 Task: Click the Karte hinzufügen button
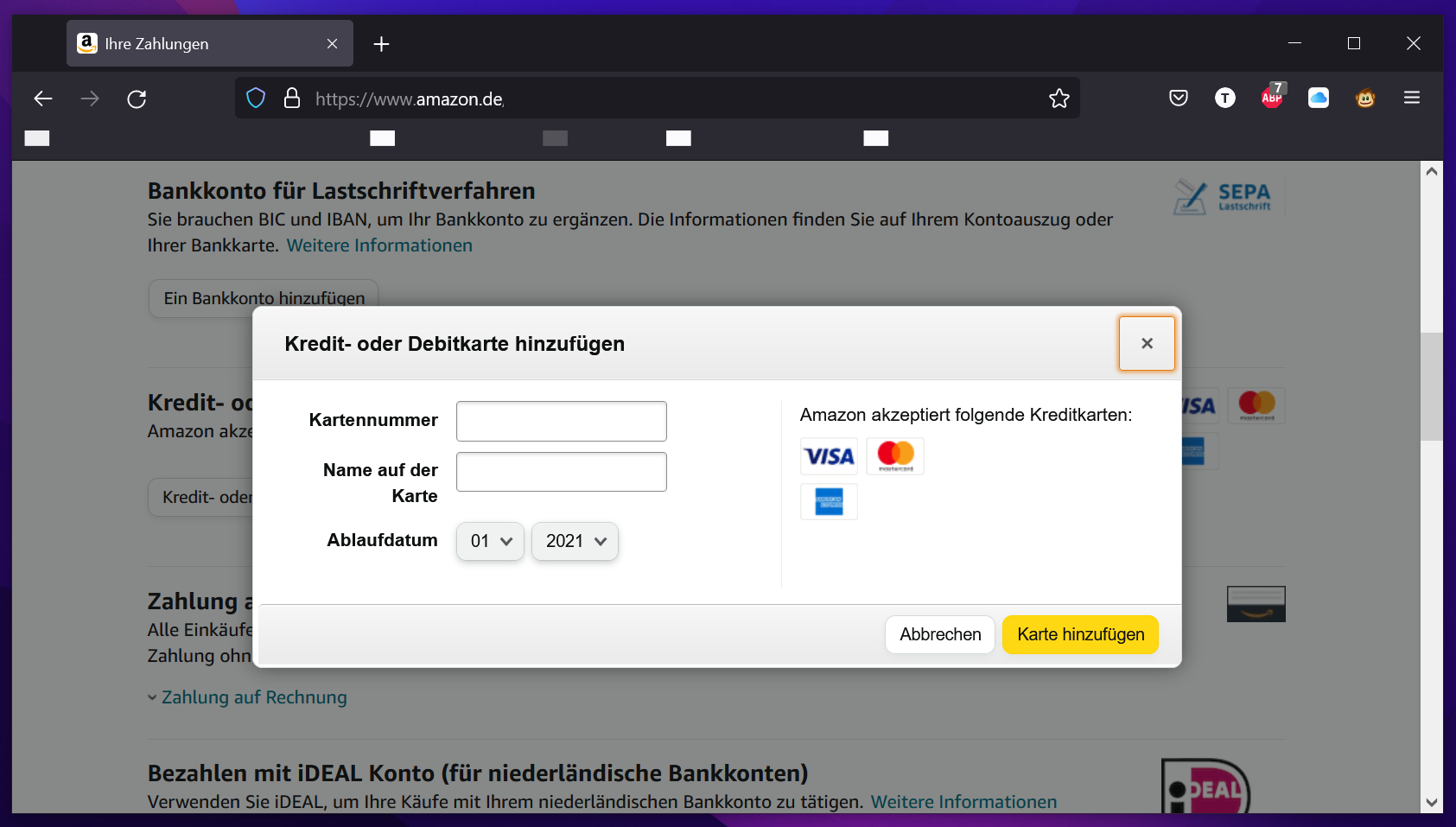1080,634
